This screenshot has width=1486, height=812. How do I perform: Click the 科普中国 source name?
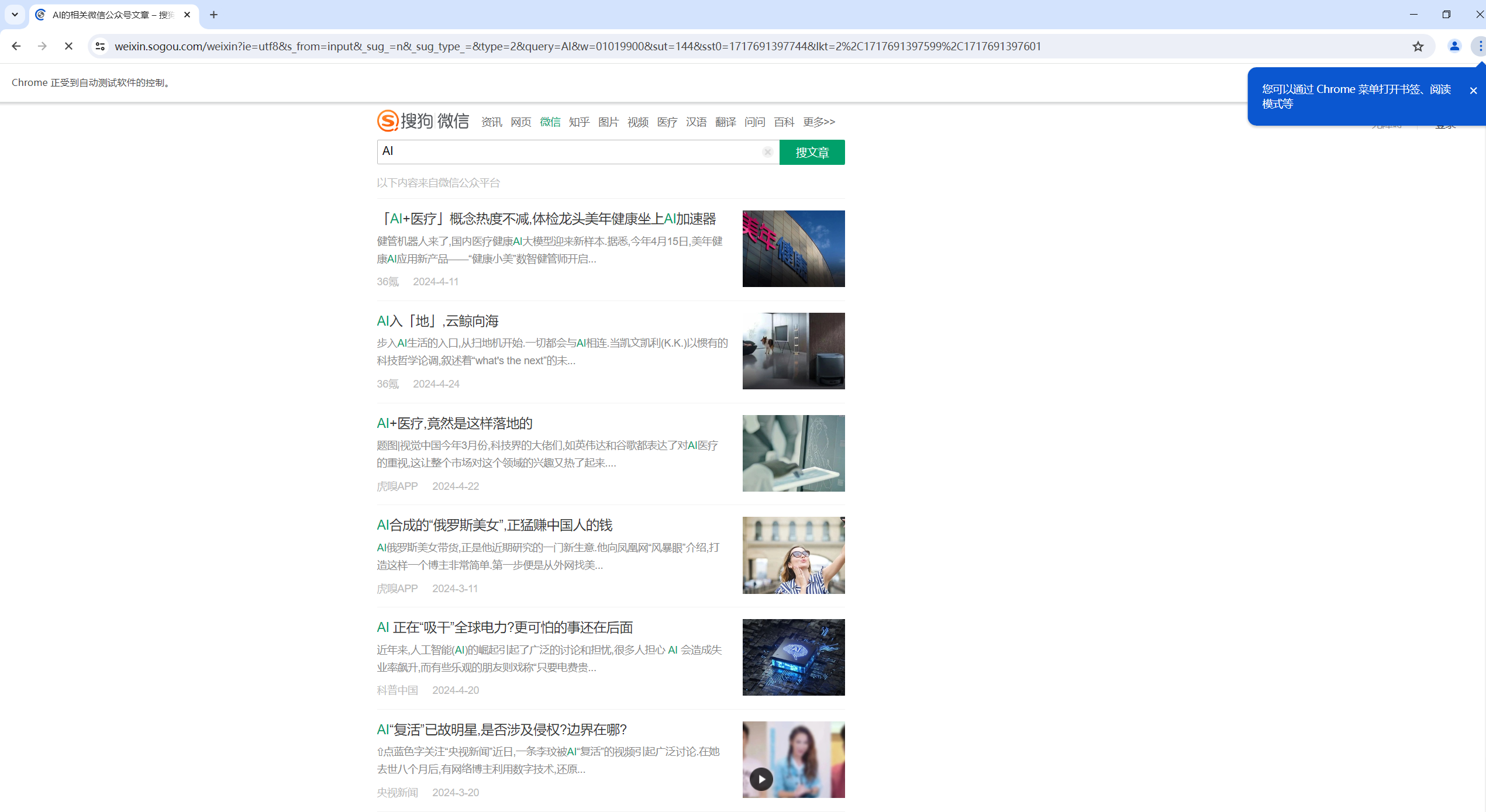click(x=397, y=690)
